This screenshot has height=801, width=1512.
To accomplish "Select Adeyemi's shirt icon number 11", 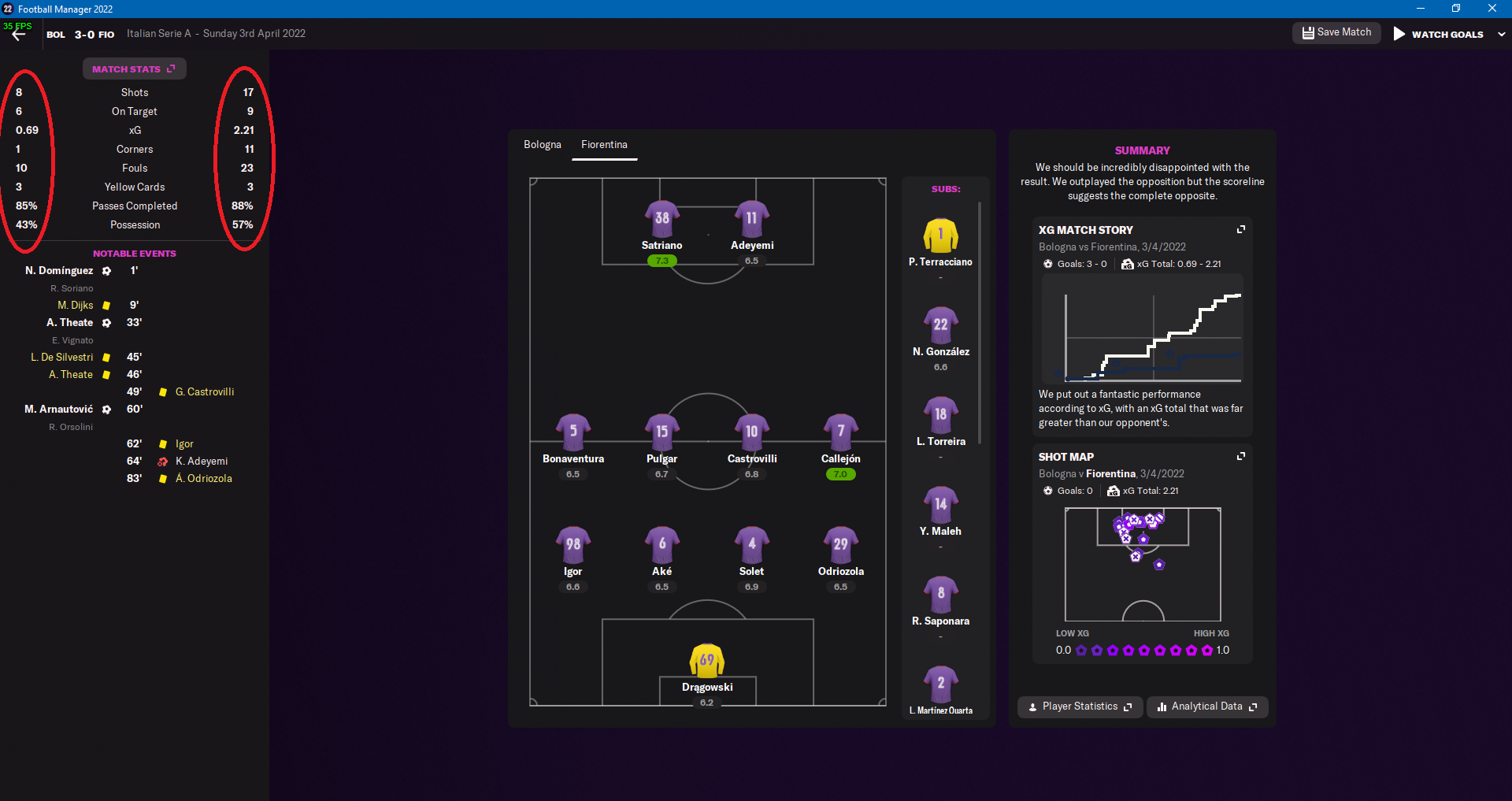I will (x=752, y=218).
